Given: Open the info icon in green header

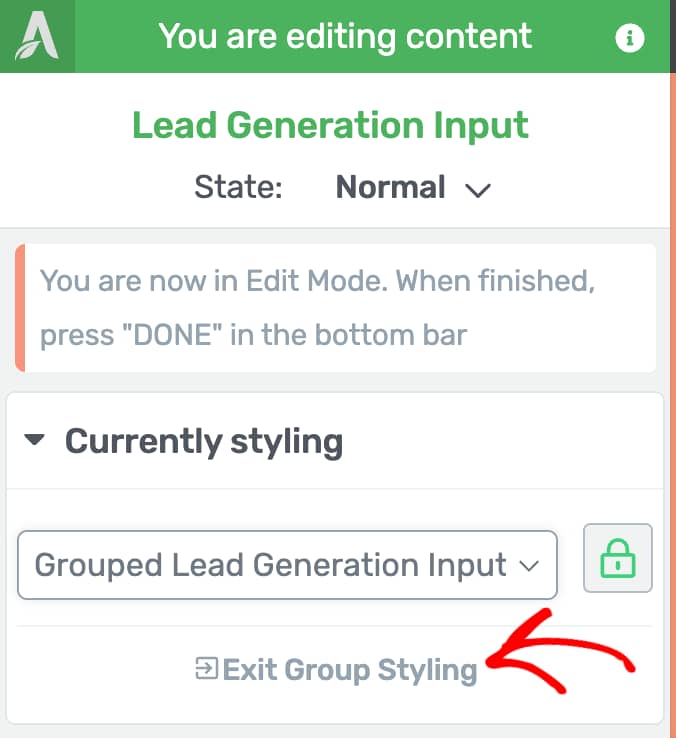Looking at the screenshot, I should coord(629,37).
